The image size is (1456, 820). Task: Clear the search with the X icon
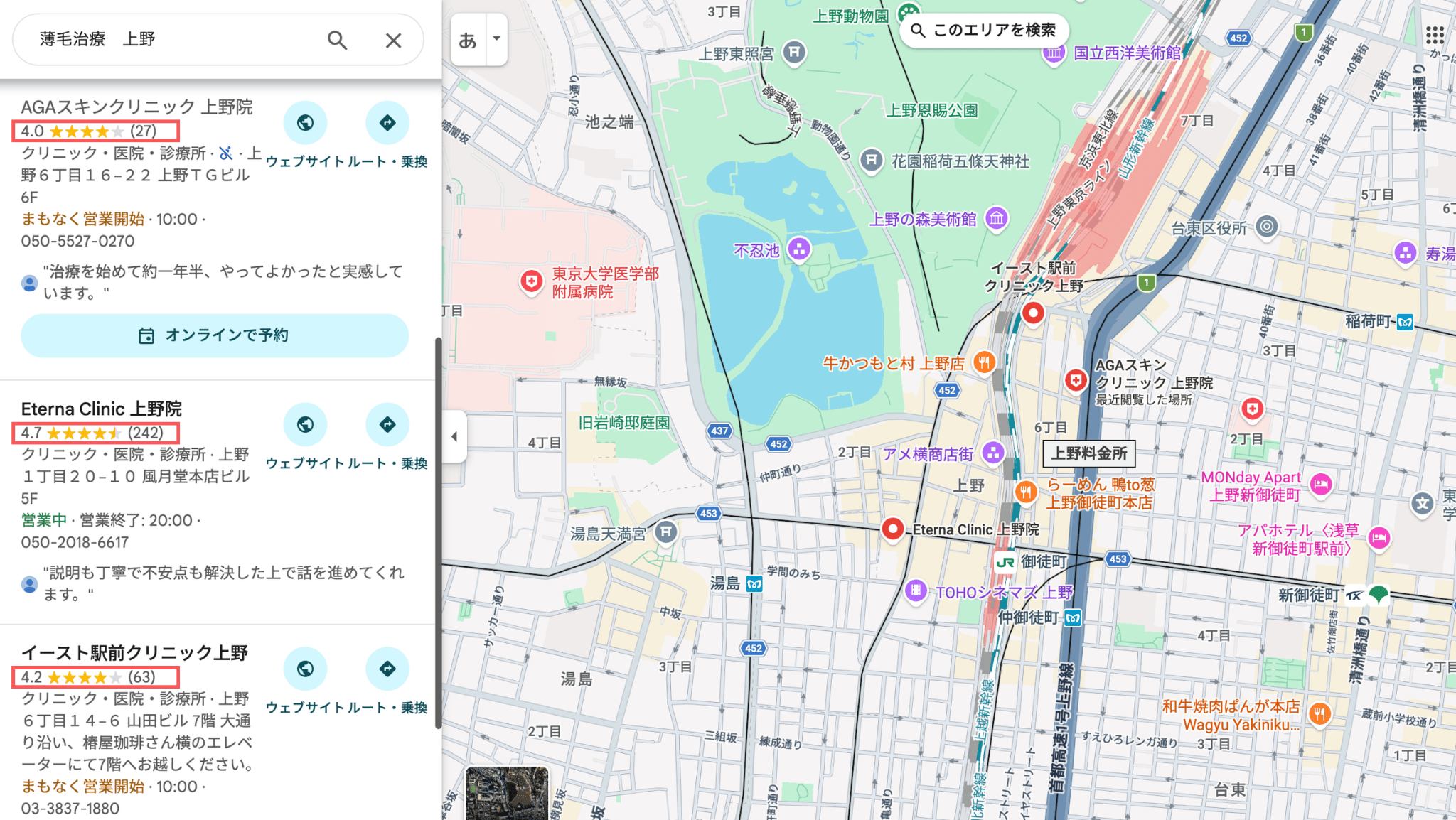393,41
